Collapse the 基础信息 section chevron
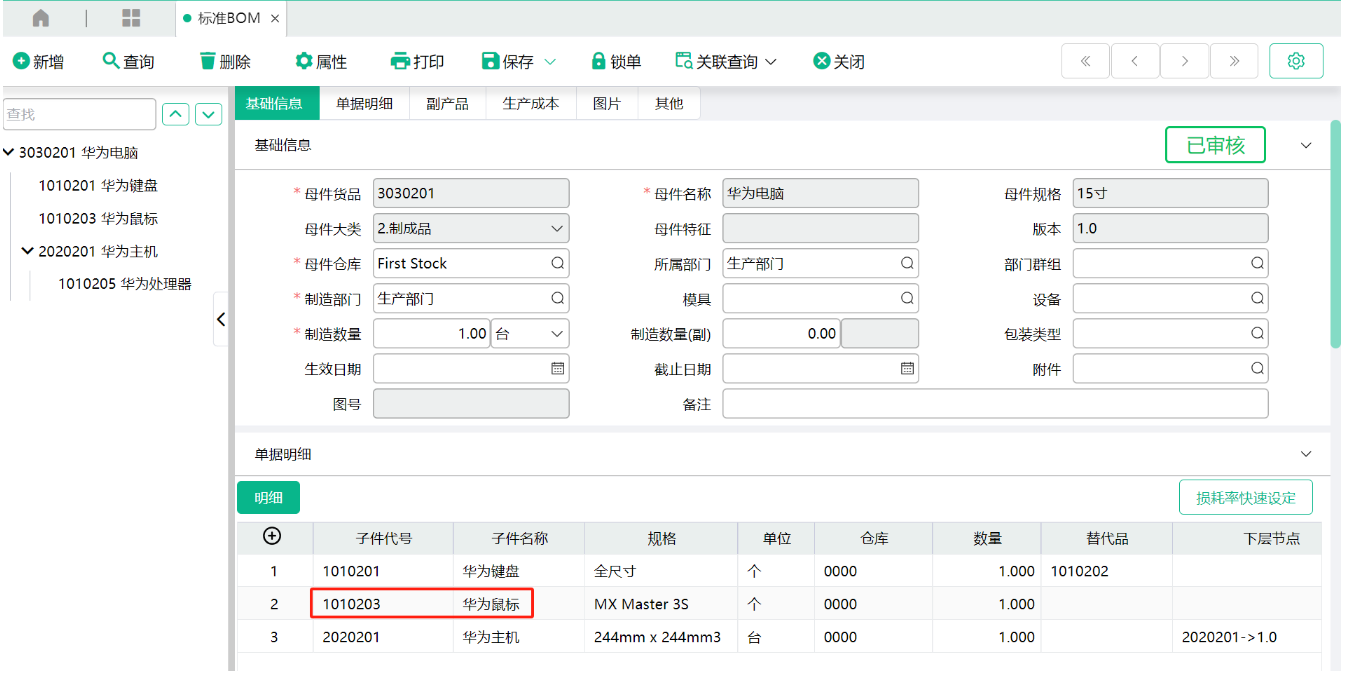 (x=1306, y=146)
